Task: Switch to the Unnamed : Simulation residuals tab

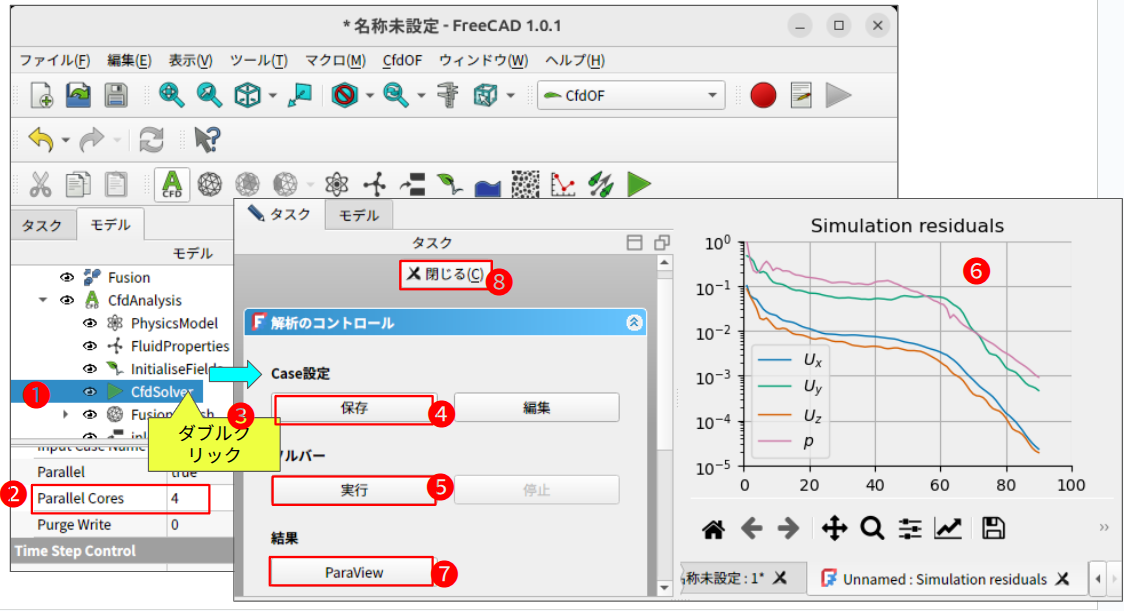Action: point(944,579)
